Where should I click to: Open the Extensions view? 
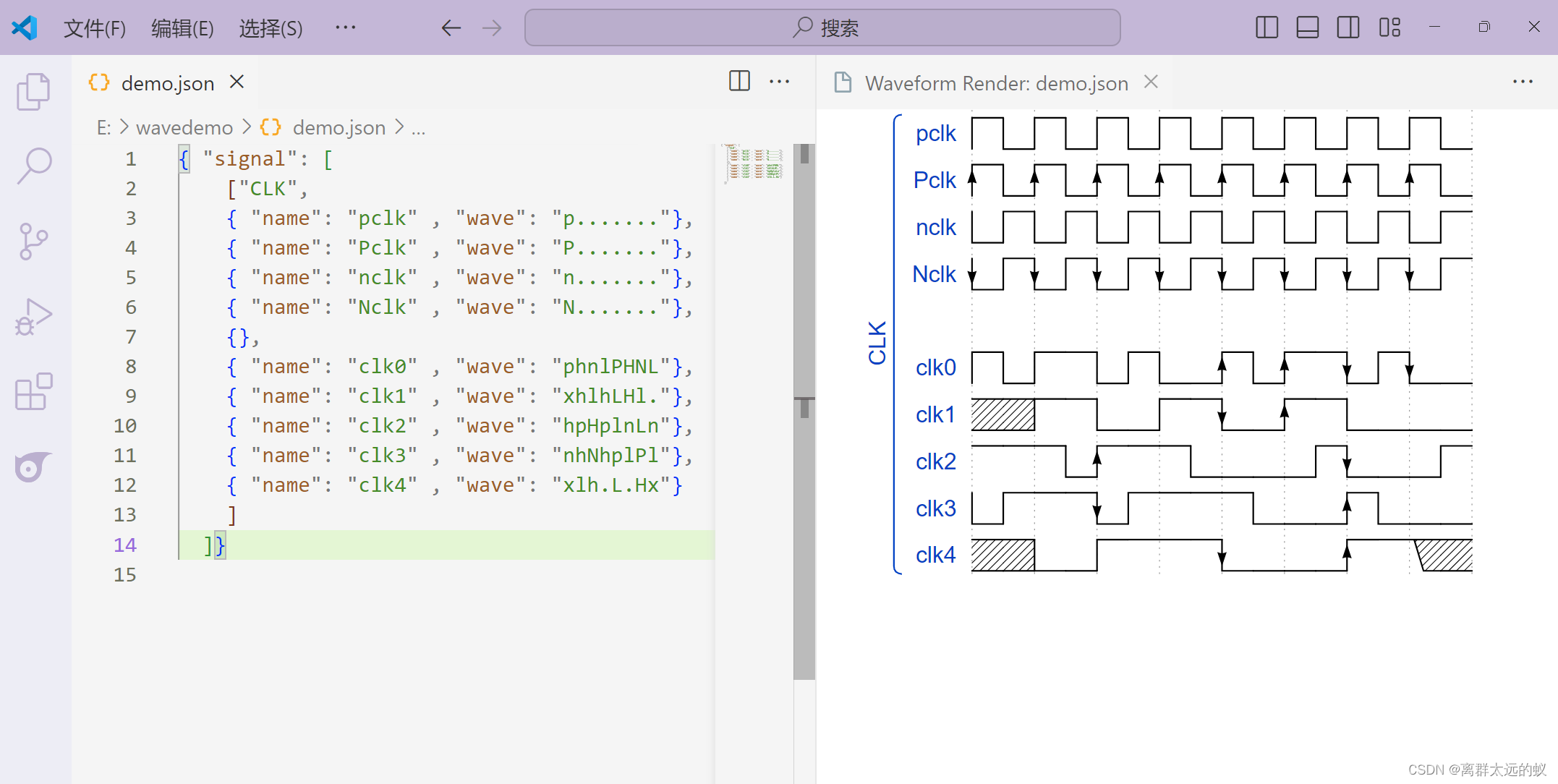(x=33, y=392)
